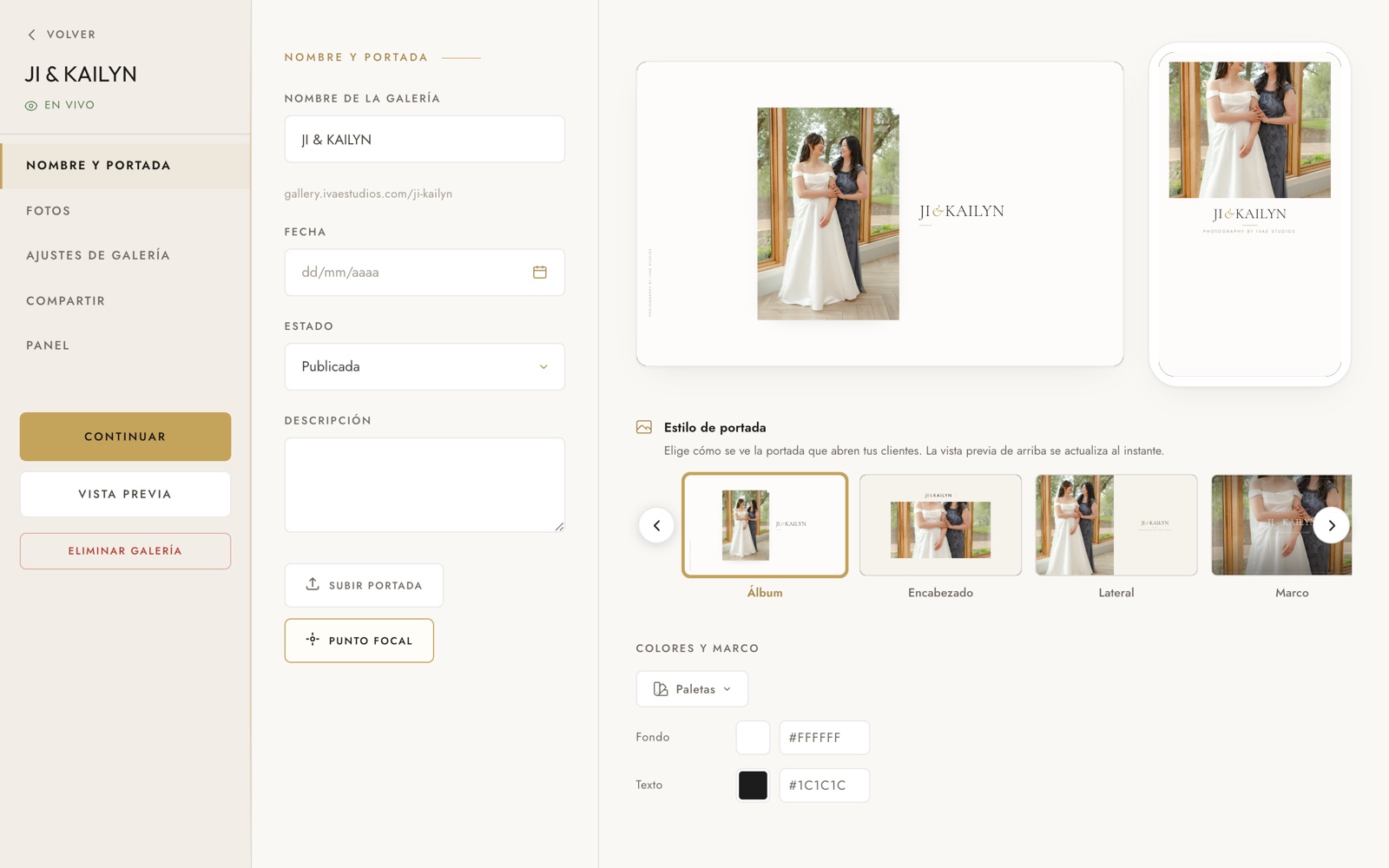Click the Texto hex field #1C1C1C
The height and width of the screenshot is (868, 1389).
[x=824, y=786]
